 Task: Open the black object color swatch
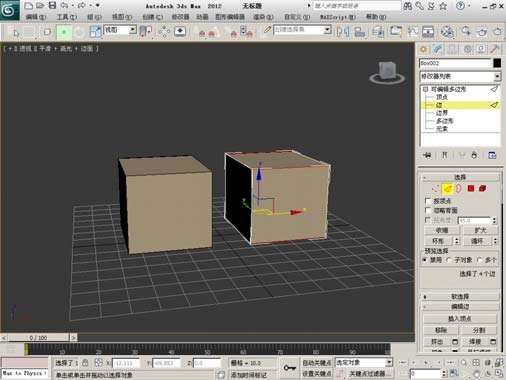[497, 63]
